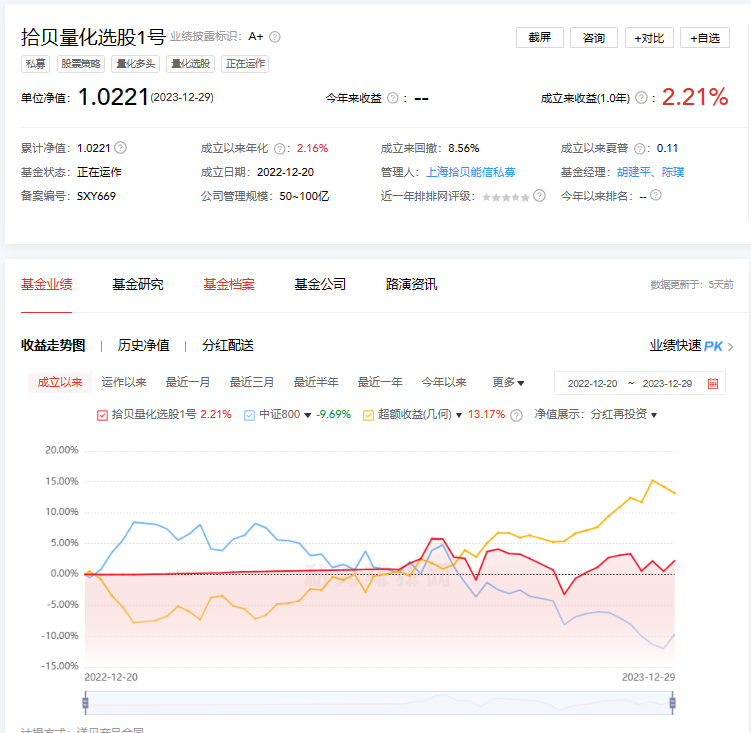Select 今年以来 period filter
The width and height of the screenshot is (751, 733).
444,382
